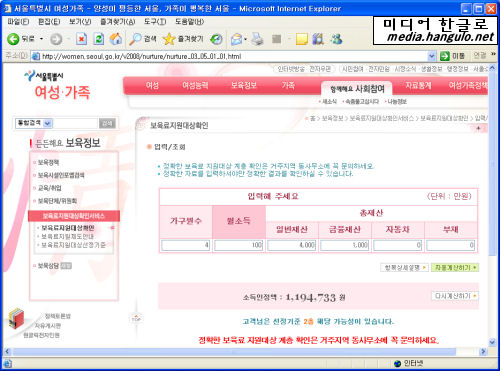The width and height of the screenshot is (500, 371).
Task: Click the horizontal scrollbar right arrow
Action: coord(483,352)
